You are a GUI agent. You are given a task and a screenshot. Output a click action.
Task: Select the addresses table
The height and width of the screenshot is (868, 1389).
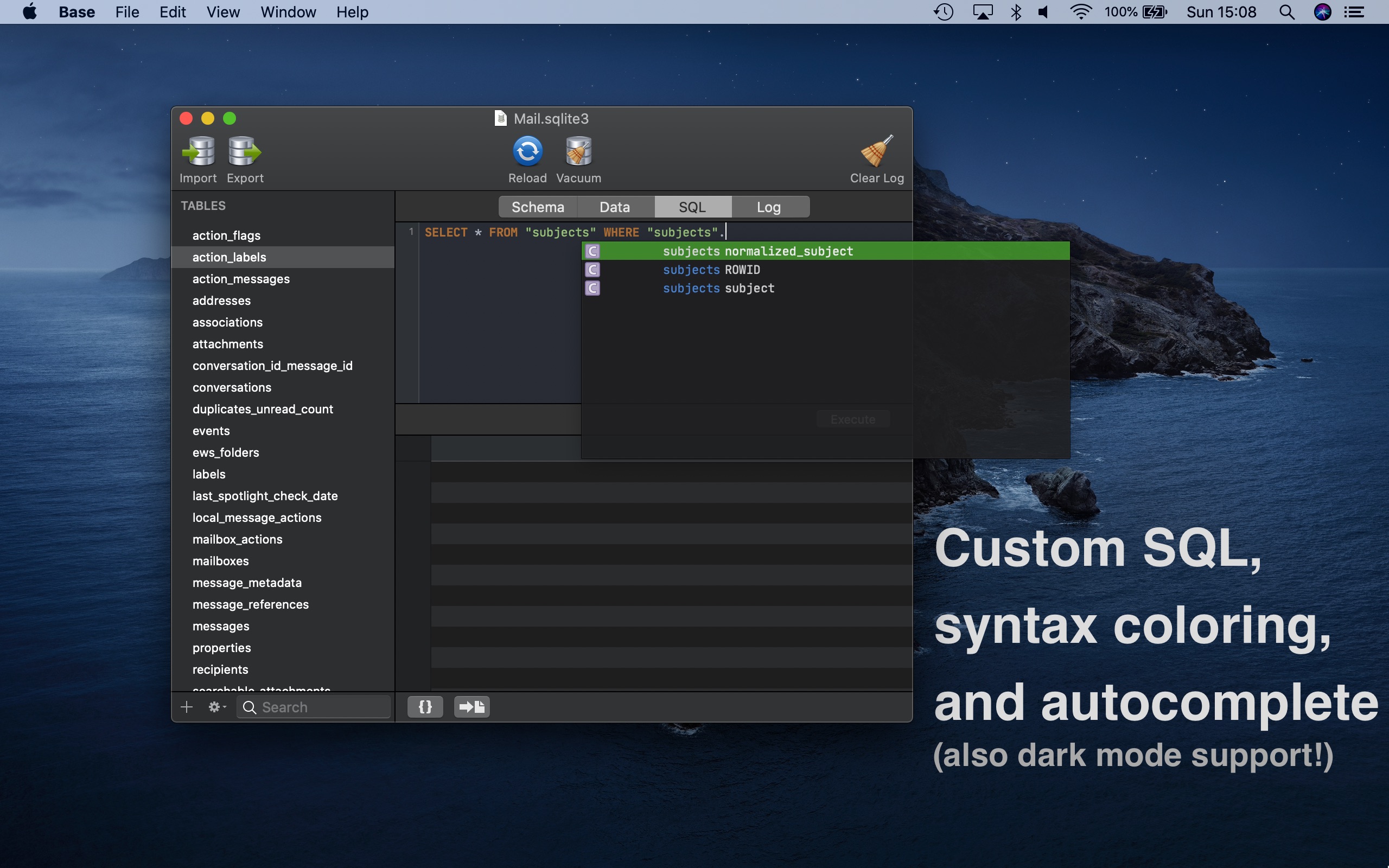point(283,300)
